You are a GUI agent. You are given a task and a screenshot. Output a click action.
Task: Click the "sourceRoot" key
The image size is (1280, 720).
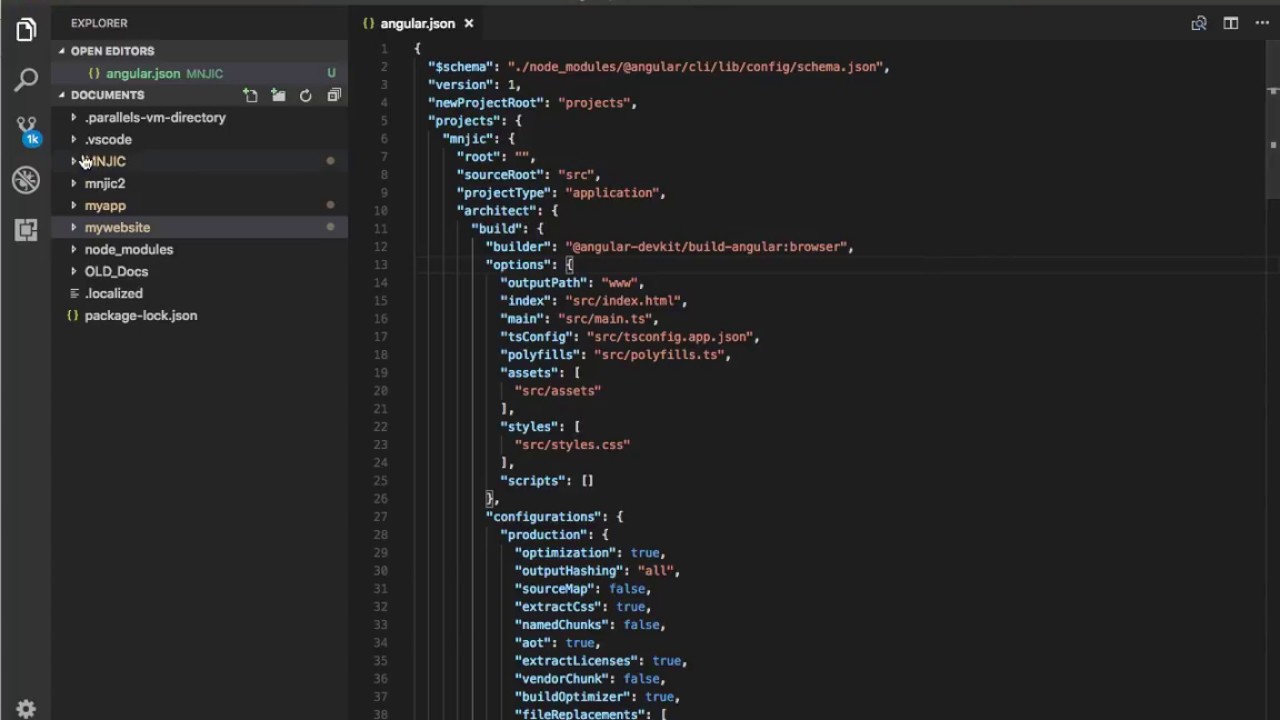500,175
